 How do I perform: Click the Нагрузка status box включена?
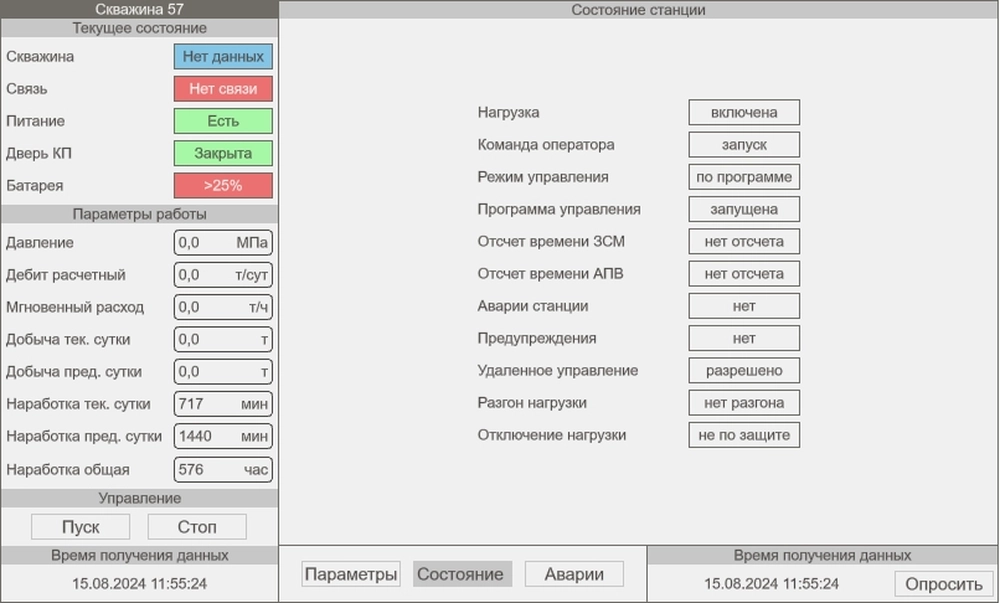(x=744, y=112)
